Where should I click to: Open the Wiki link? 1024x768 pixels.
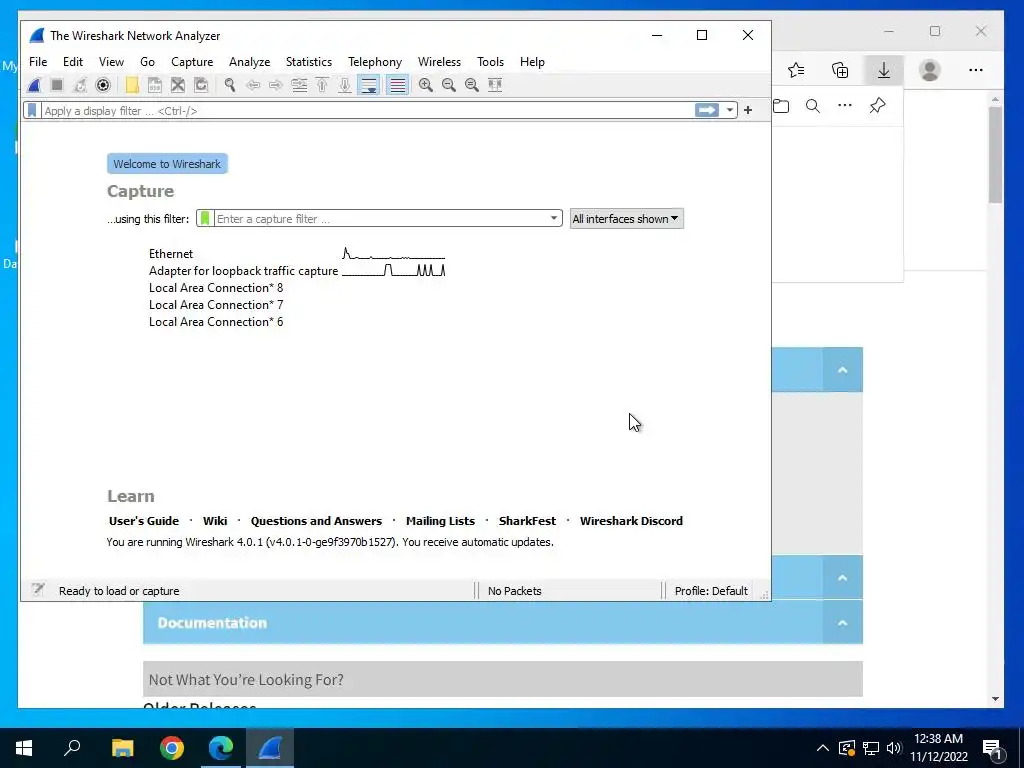pos(215,520)
